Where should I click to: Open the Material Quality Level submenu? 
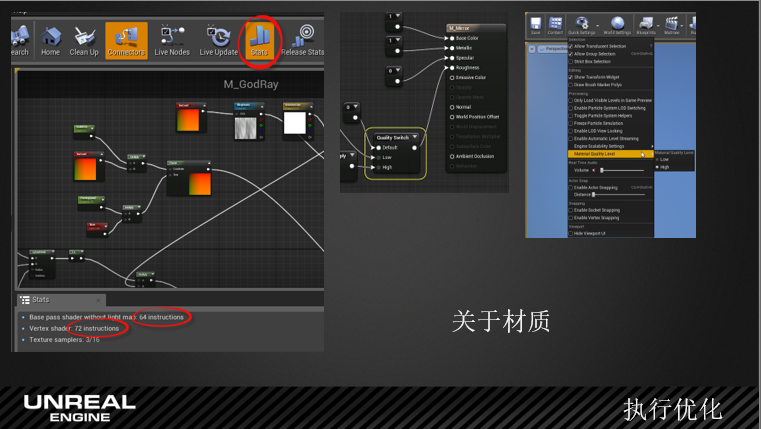[x=611, y=154]
